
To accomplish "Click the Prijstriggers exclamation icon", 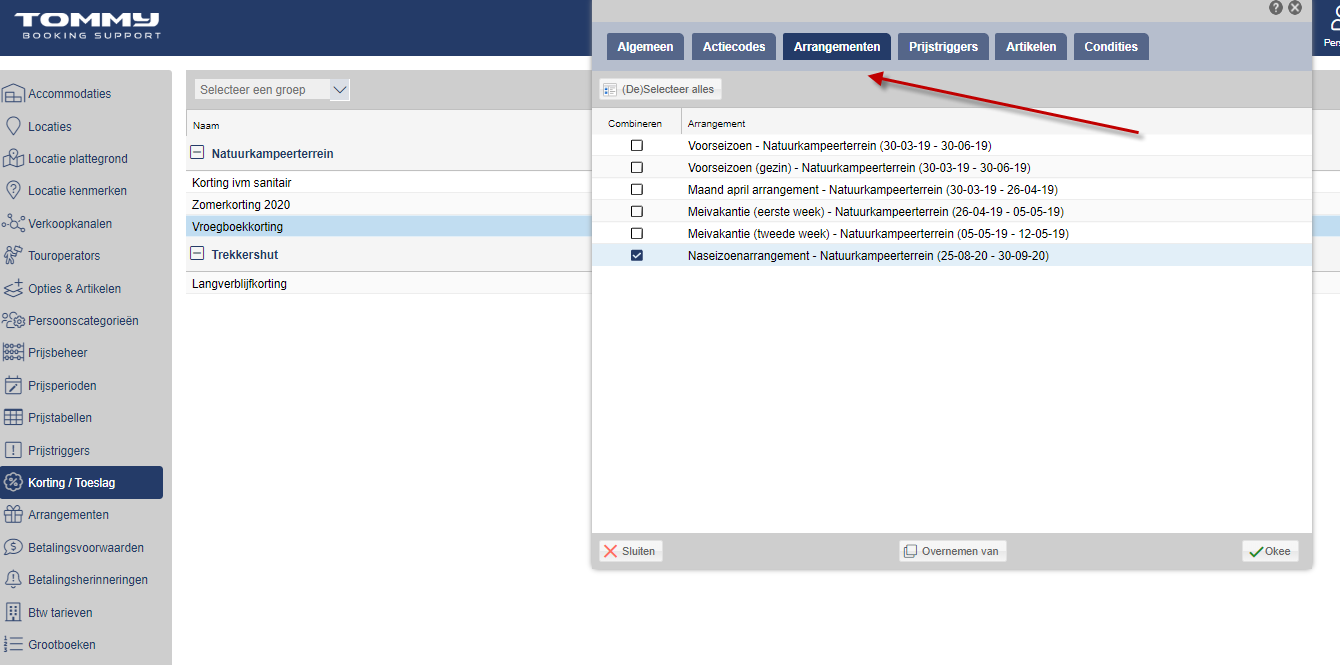I will [x=13, y=450].
